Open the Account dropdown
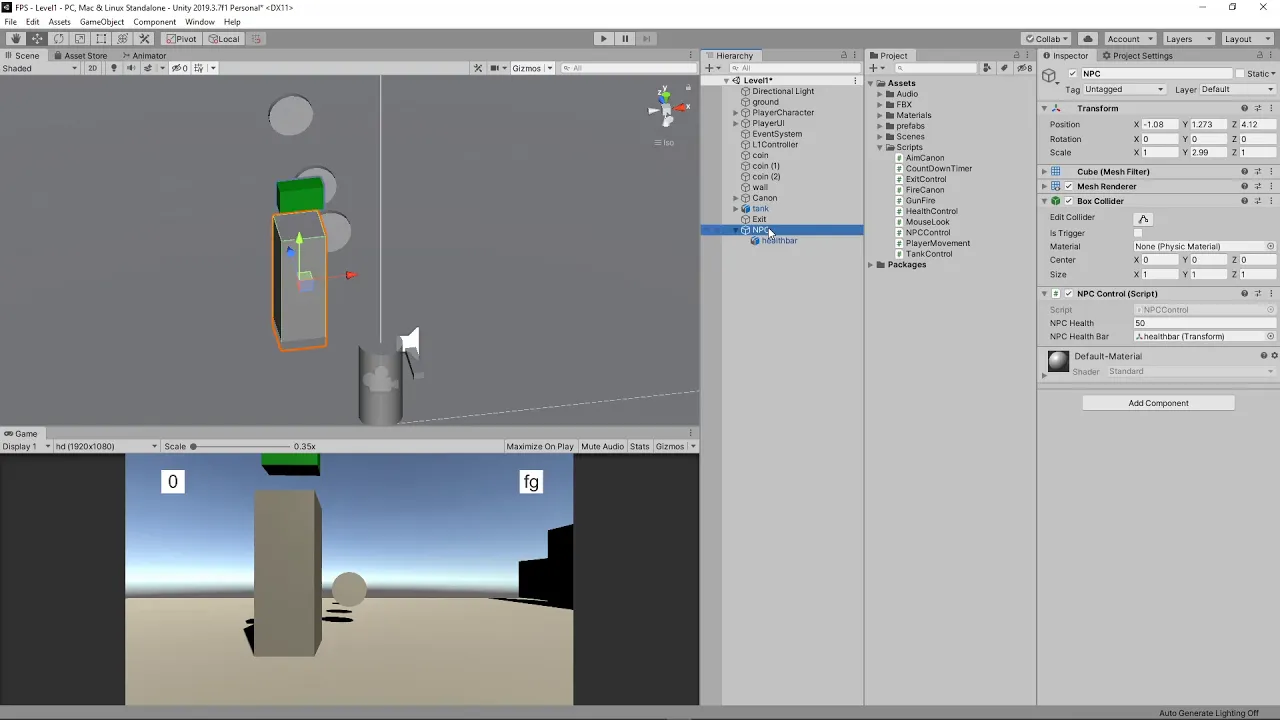Image resolution: width=1280 pixels, height=720 pixels. click(1128, 39)
